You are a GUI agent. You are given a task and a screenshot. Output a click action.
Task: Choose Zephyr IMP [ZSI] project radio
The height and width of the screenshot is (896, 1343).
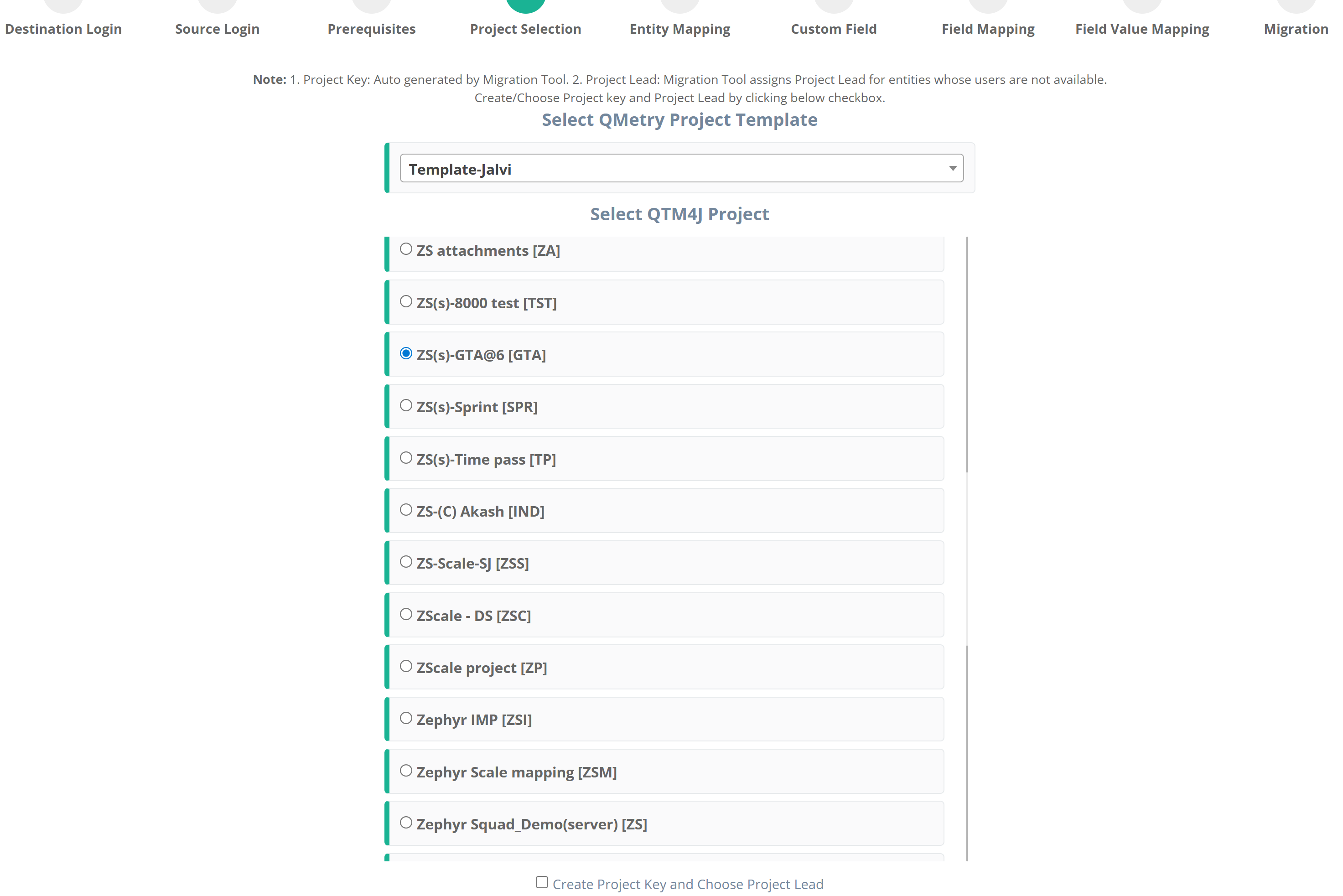[x=406, y=718]
